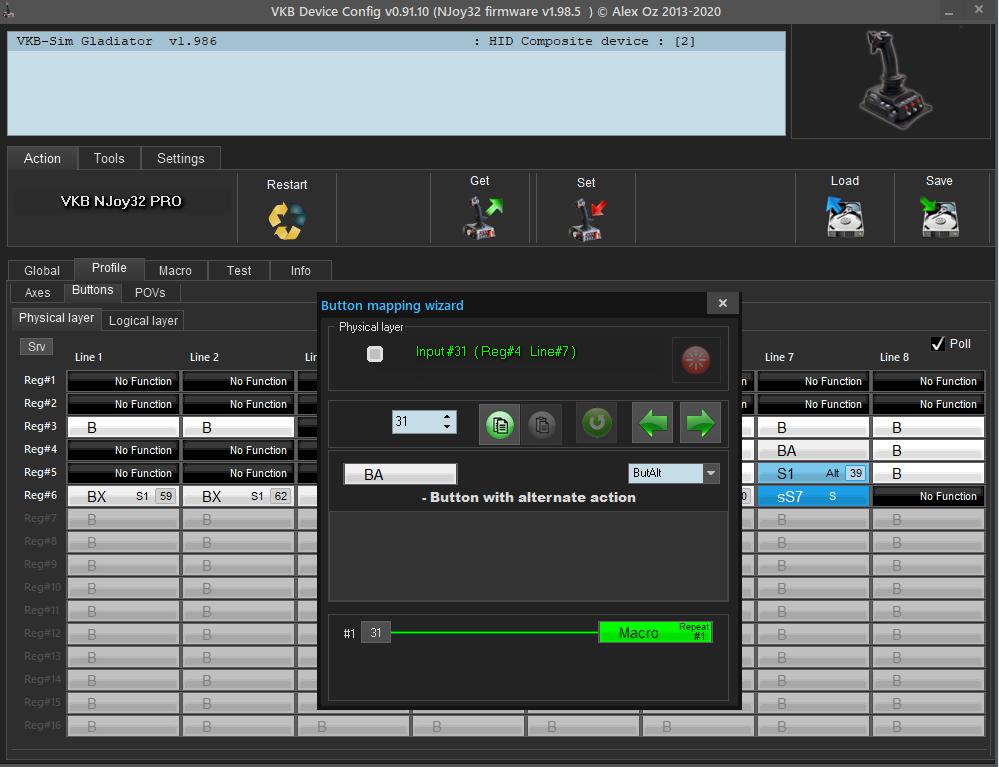Click the Set settings joystick icon
Screen dimensions: 999x767
(x=586, y=219)
